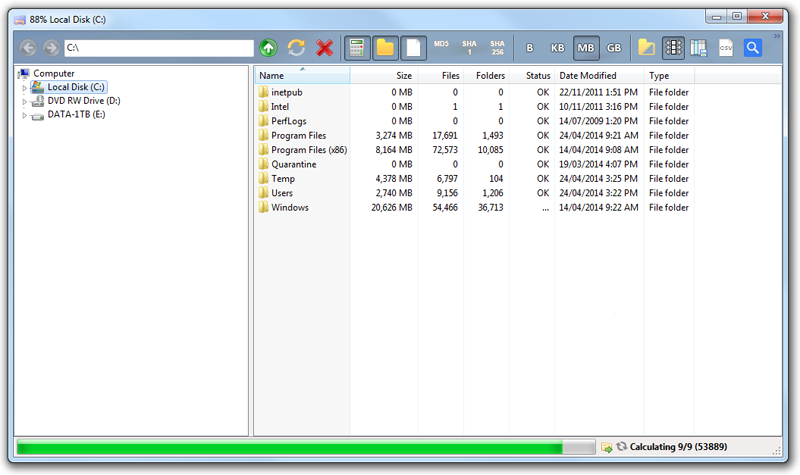
Task: Click the C:\ path address field
Action: (158, 48)
